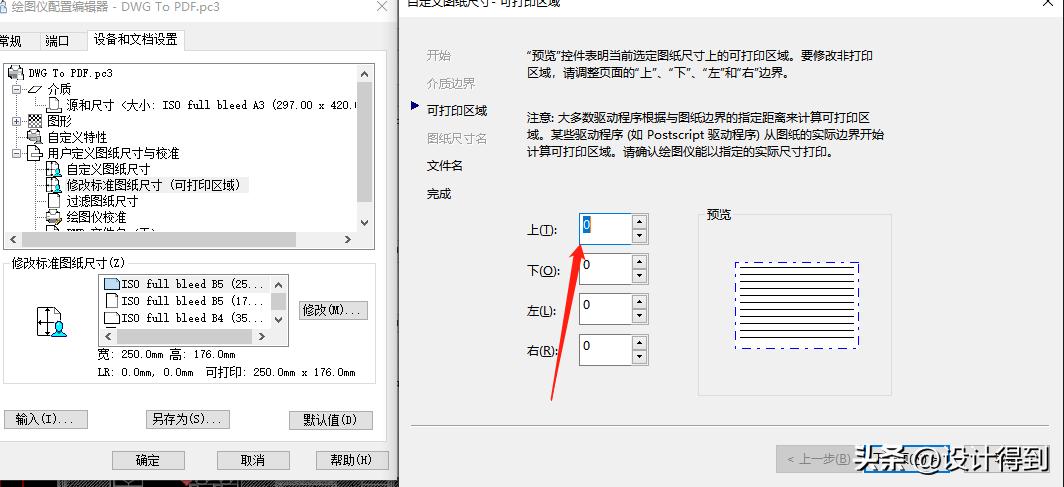Click the 默认值(D) button
Screen dimensions: 1064x487
pyautogui.click(x=330, y=420)
